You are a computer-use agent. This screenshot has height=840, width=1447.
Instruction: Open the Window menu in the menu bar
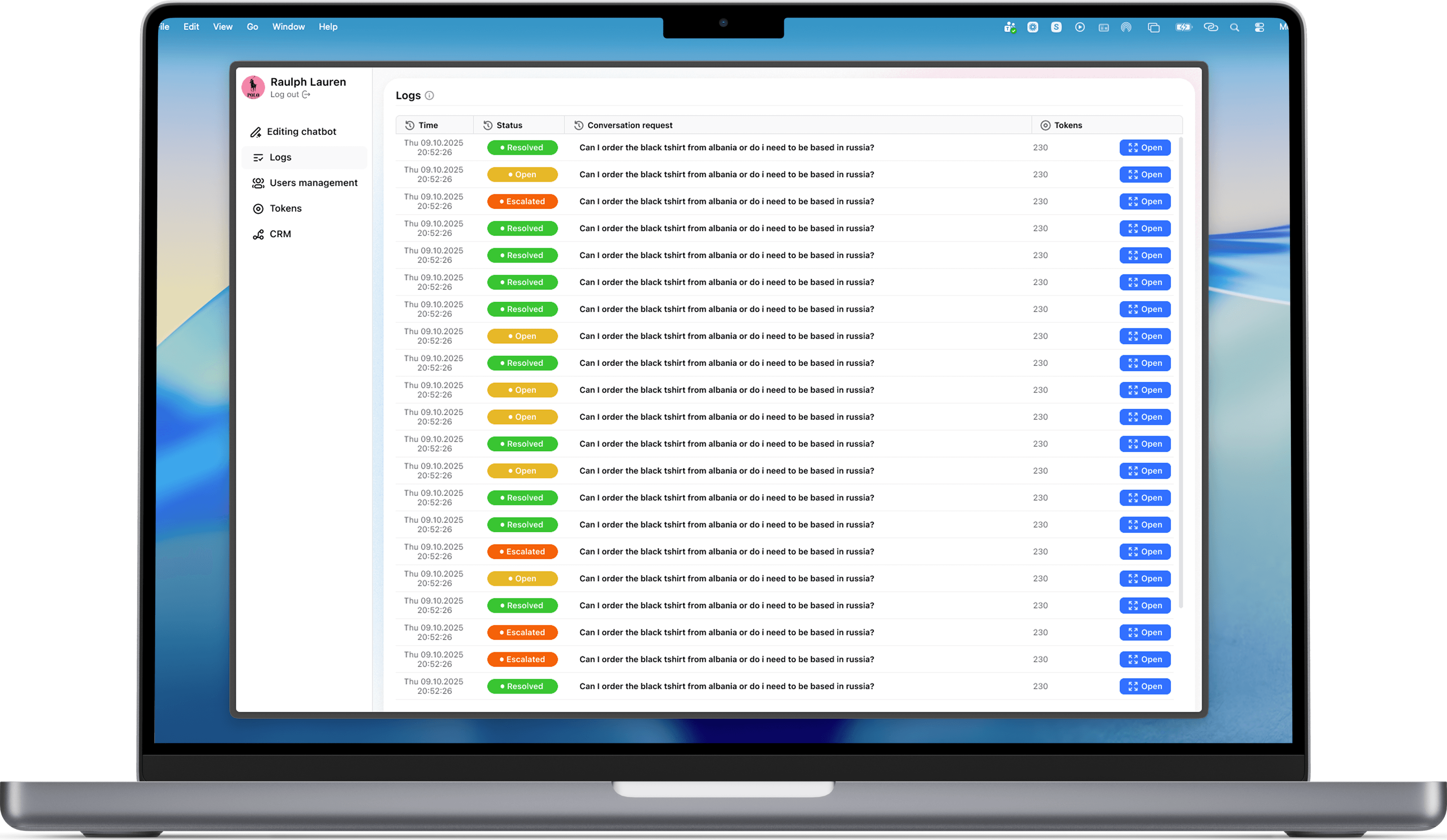(x=288, y=27)
